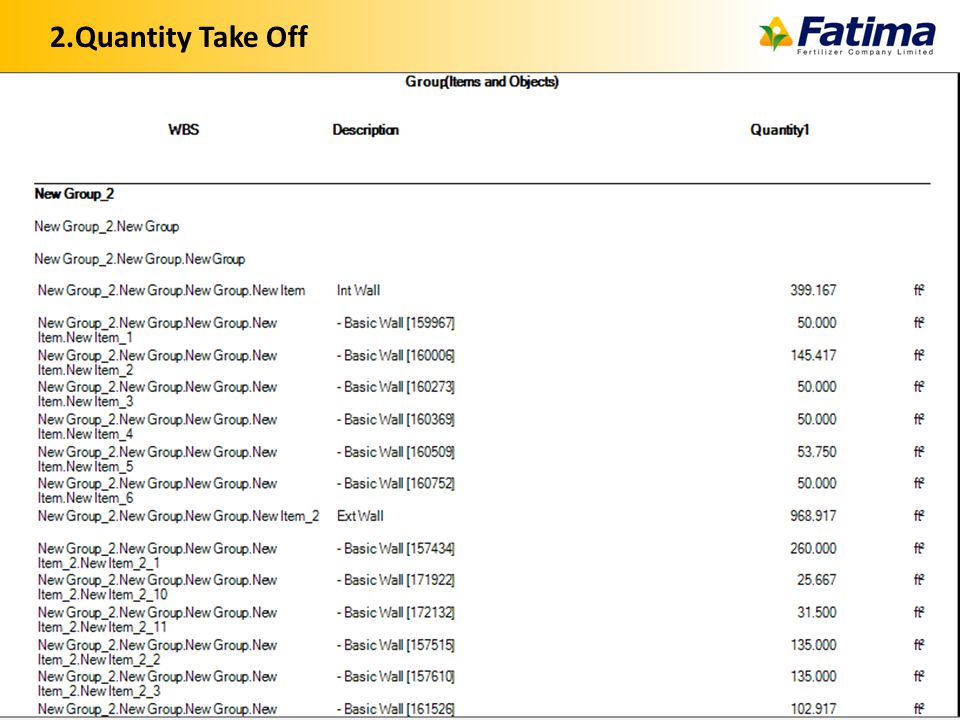Screen dimensions: 960x720
Task: Click the WBS cell ending 'New Item_4'
Action: coord(157,427)
